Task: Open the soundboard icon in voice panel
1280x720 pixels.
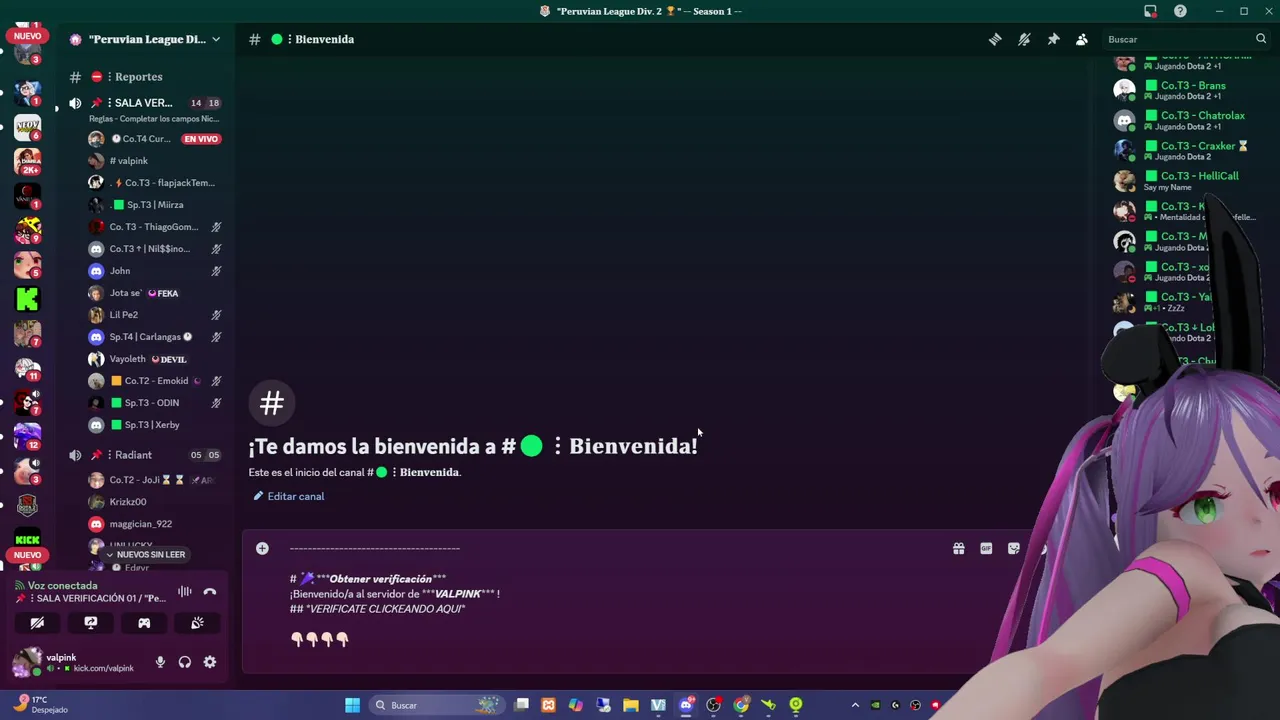Action: [198, 623]
